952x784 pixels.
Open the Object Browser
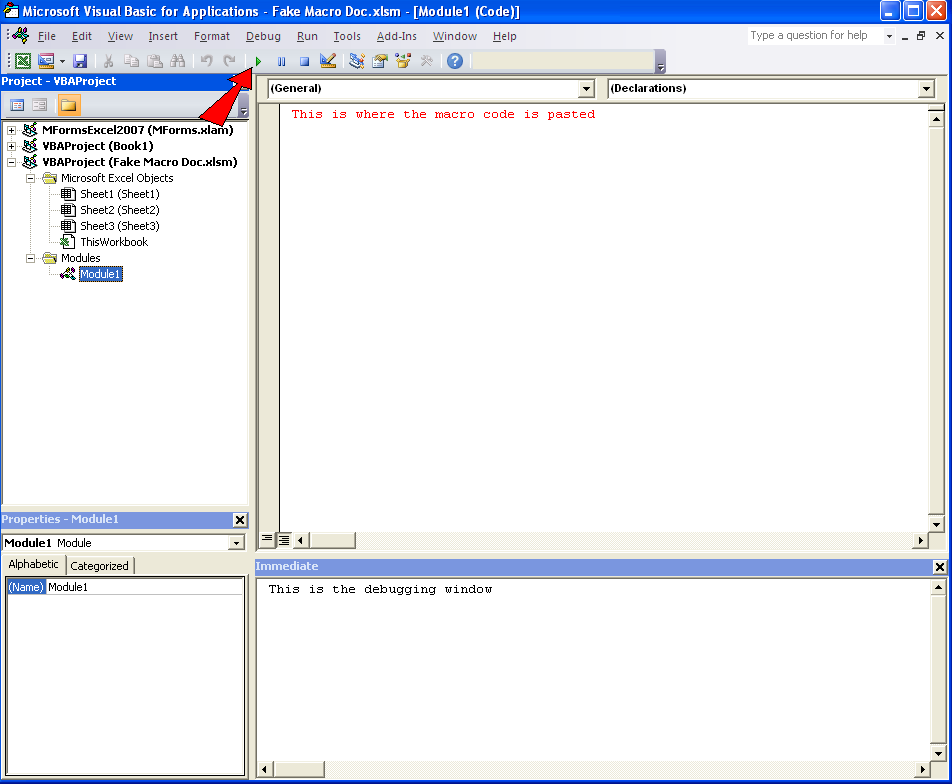point(402,60)
